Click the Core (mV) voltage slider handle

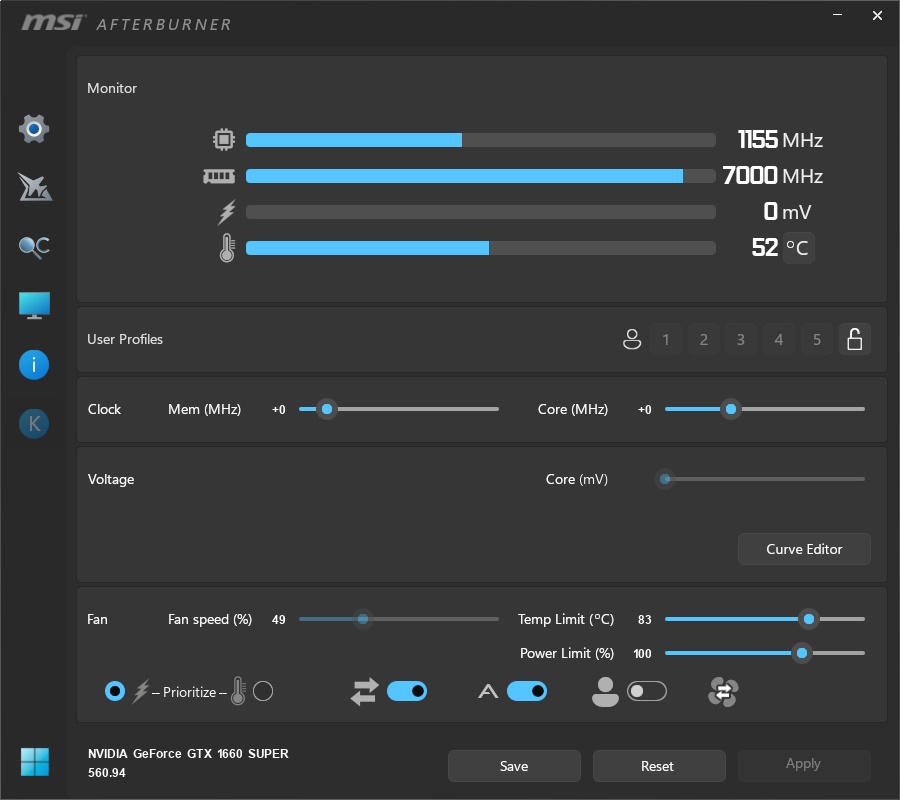coord(665,479)
